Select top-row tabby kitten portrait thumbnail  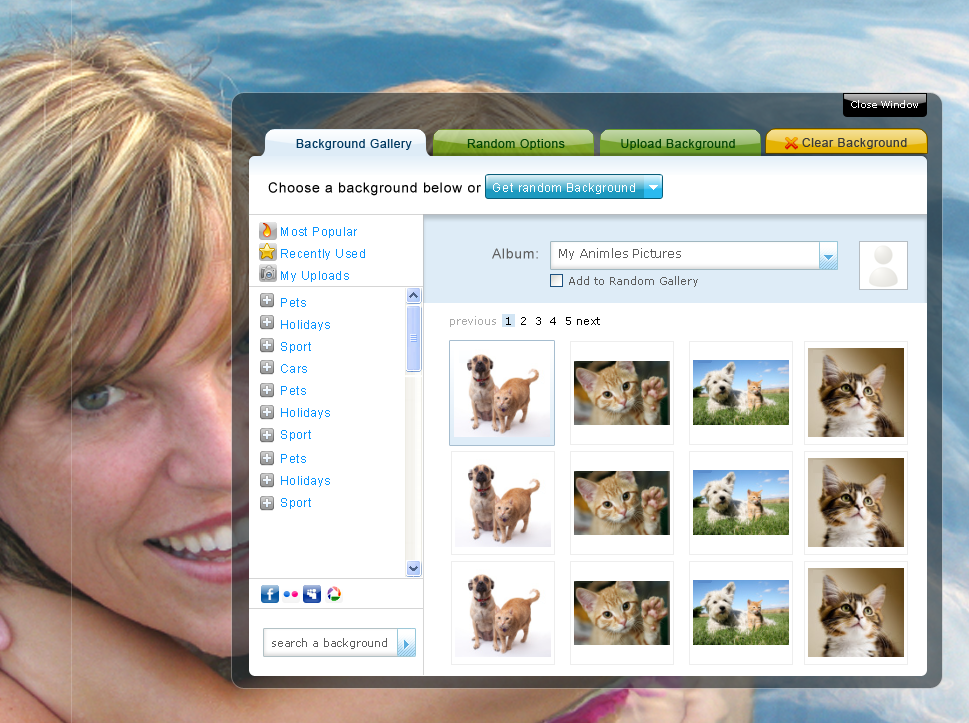coord(856,393)
